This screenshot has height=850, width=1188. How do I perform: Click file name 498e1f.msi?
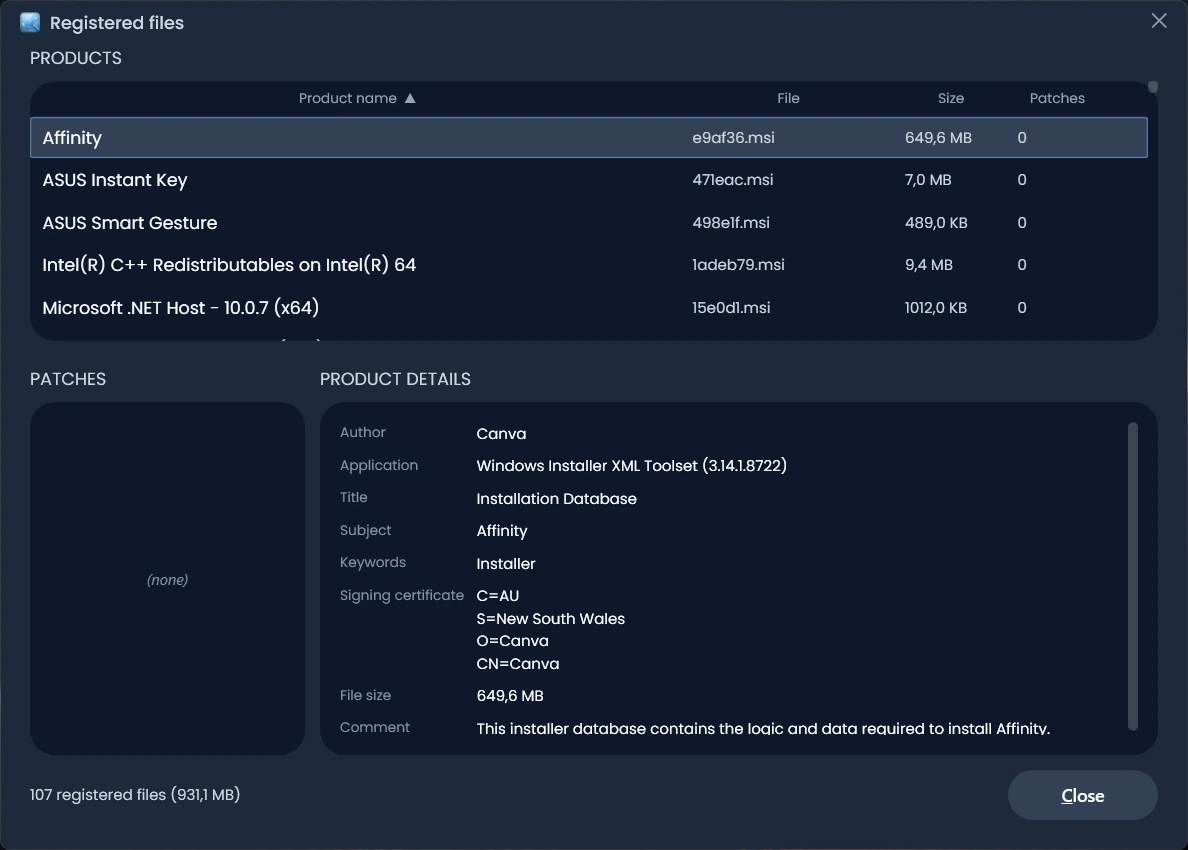click(730, 223)
